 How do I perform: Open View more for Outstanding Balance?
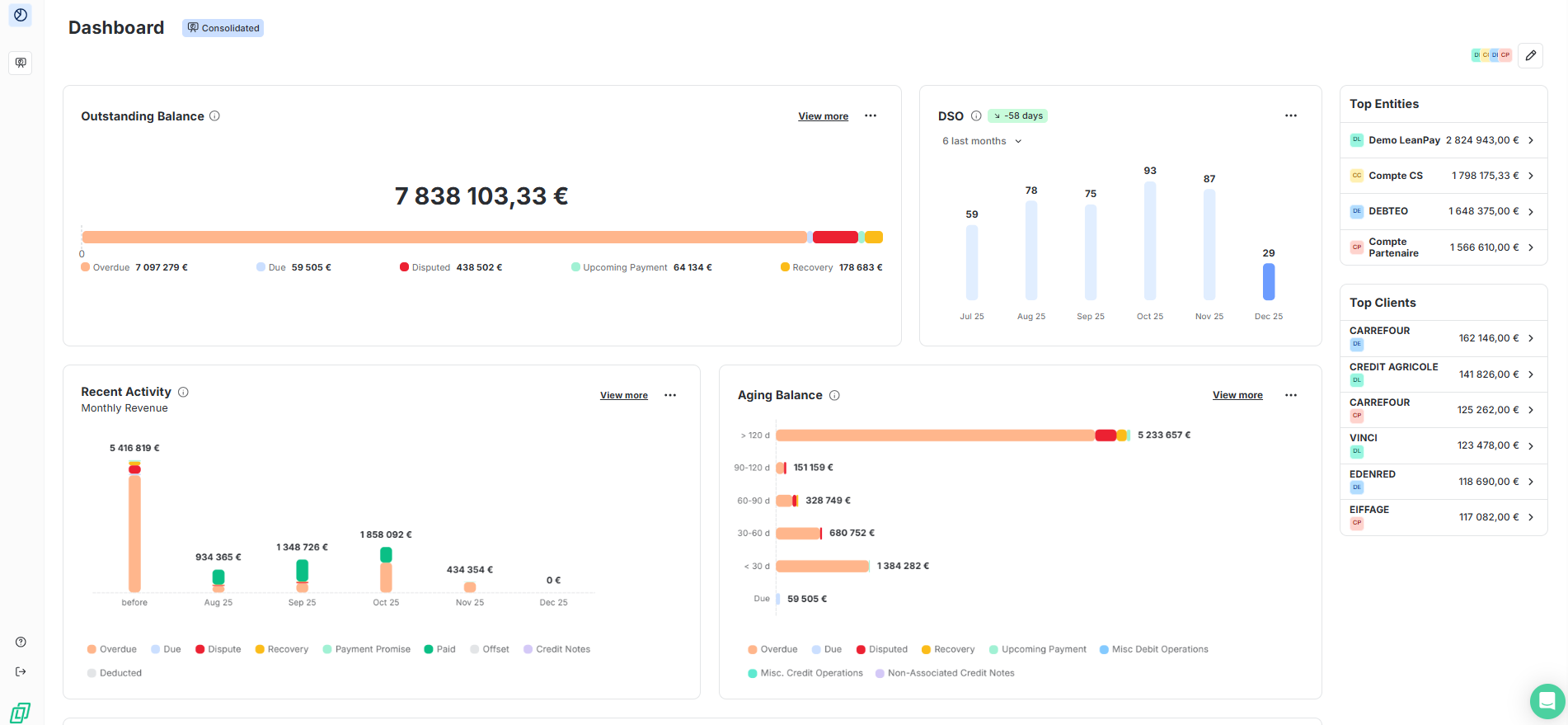tap(823, 116)
